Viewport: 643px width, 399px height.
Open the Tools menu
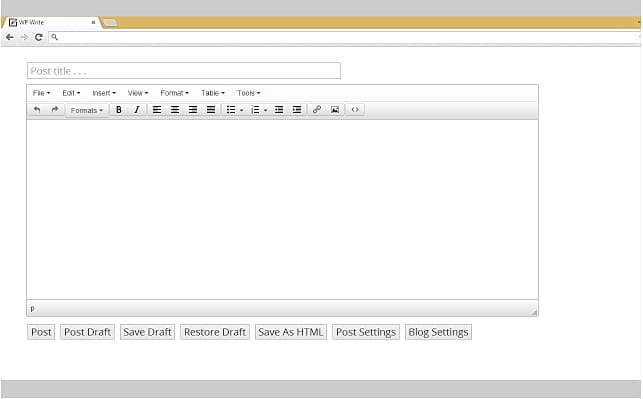click(x=249, y=93)
